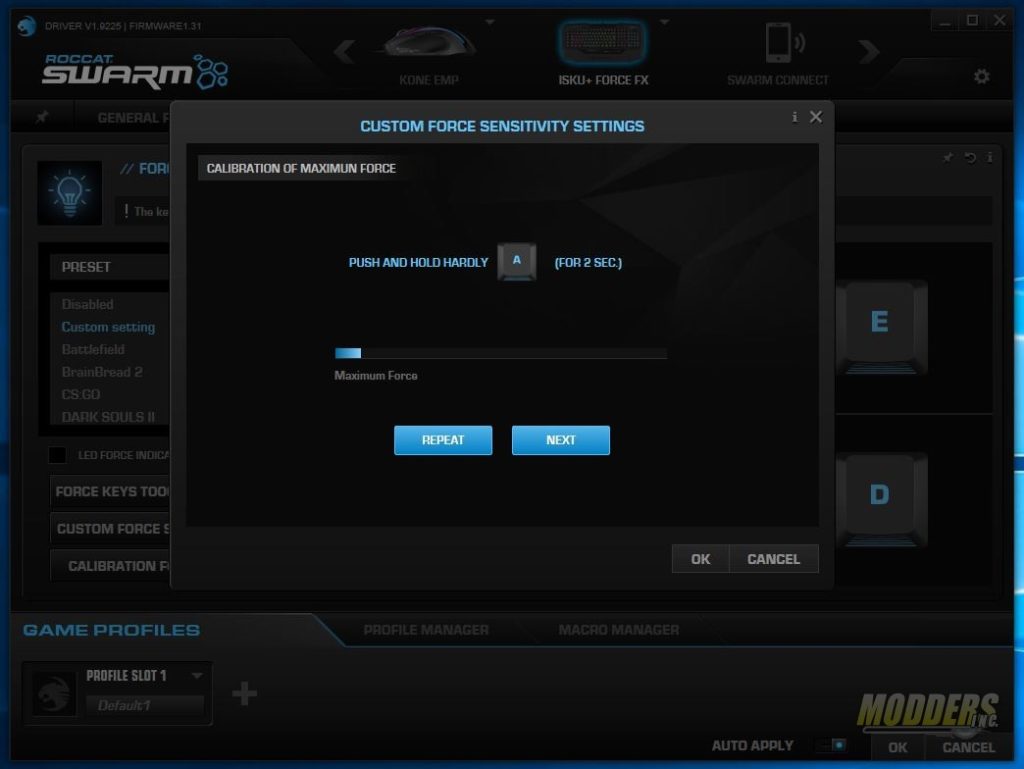Image resolution: width=1024 pixels, height=769 pixels.
Task: Add a new profile with plus icon
Action: 244,693
